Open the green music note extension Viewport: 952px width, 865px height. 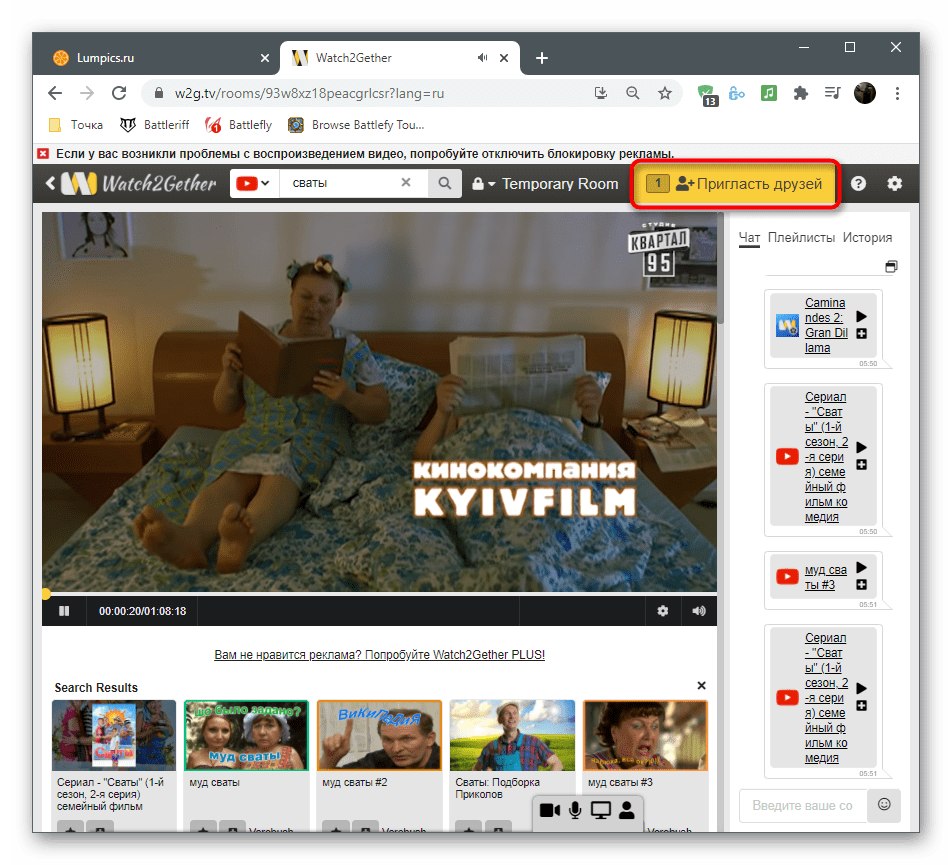(x=769, y=93)
